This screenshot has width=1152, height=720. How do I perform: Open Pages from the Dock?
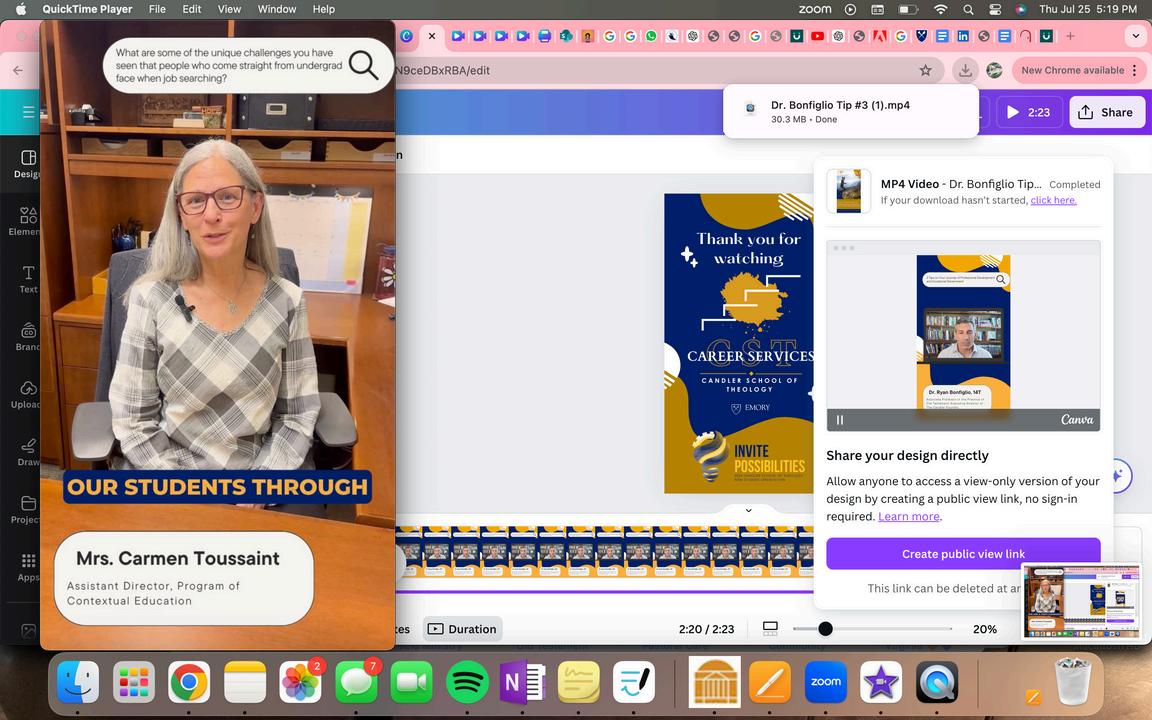pyautogui.click(x=770, y=683)
